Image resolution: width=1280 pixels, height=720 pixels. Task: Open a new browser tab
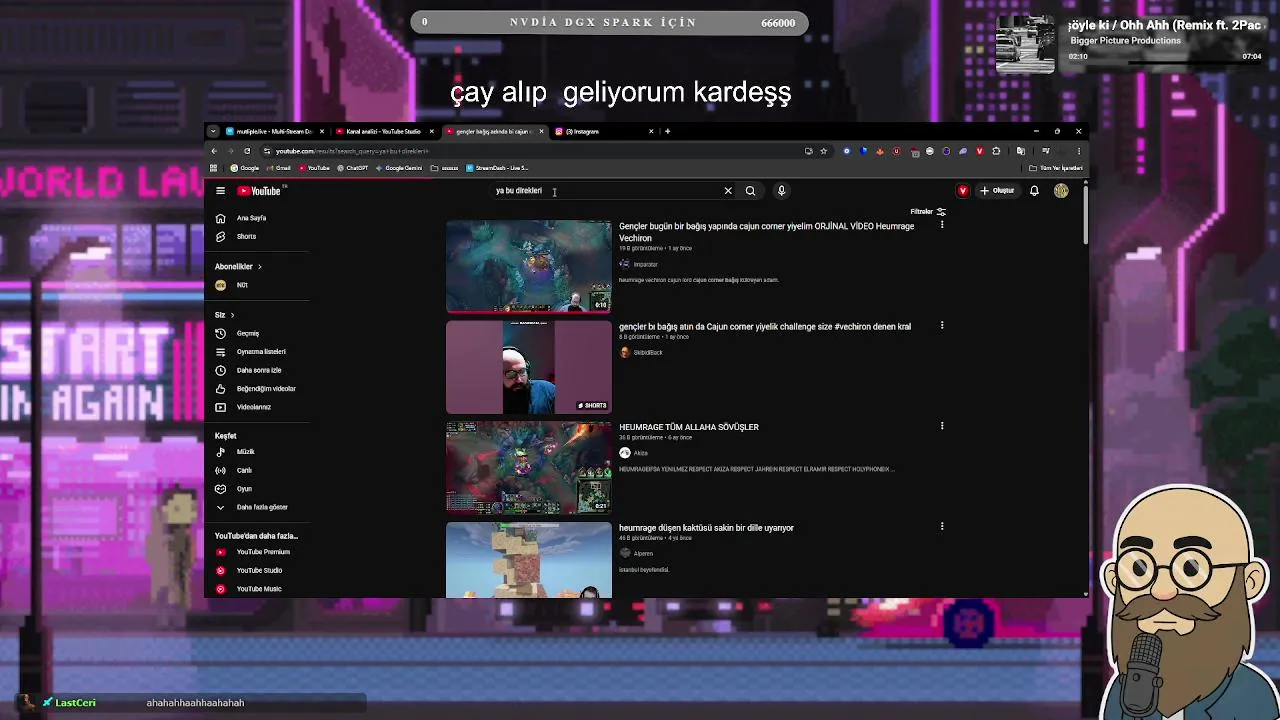click(x=668, y=131)
